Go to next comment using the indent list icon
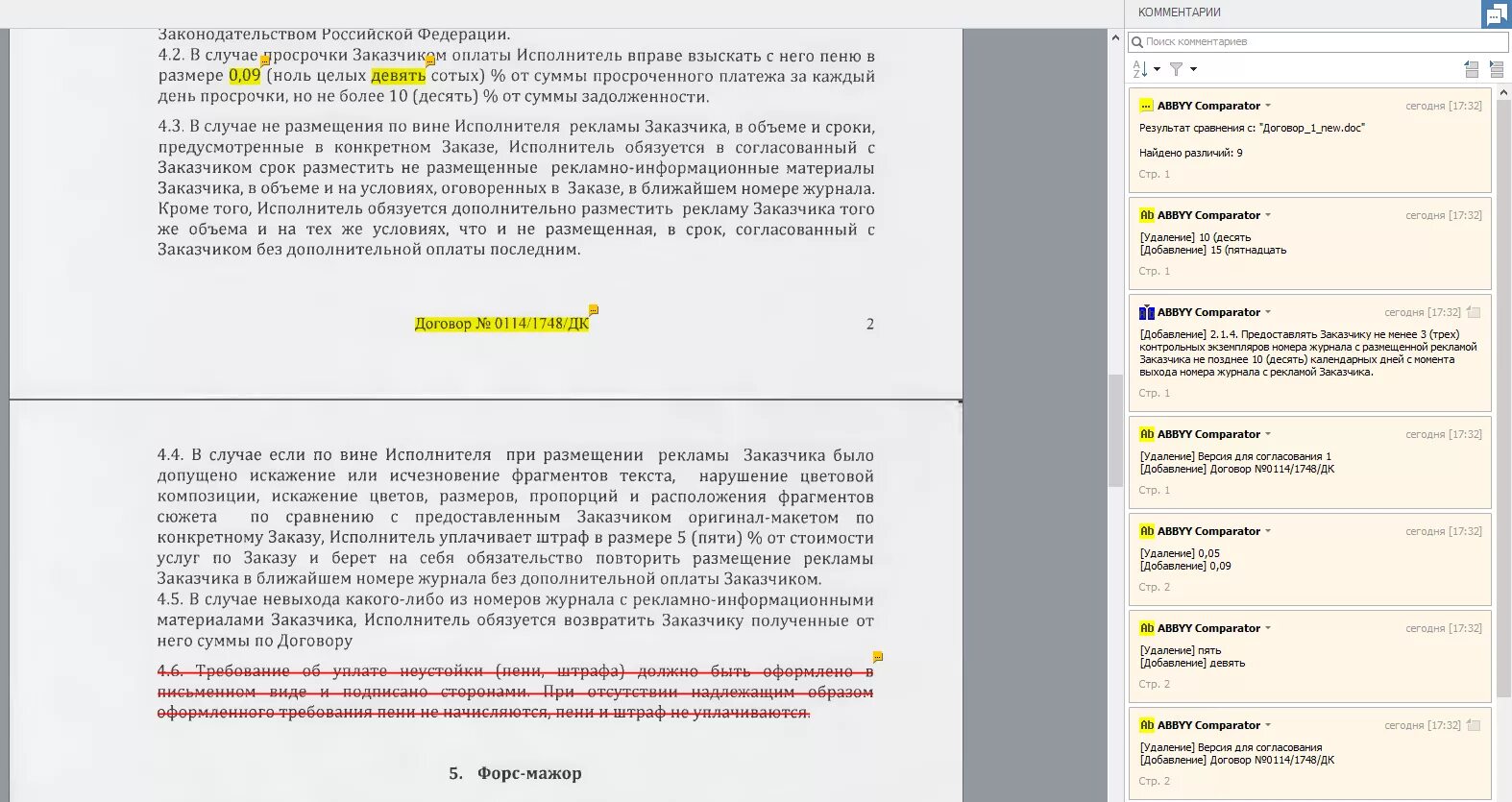Image resolution: width=1512 pixels, height=802 pixels. [x=1497, y=69]
